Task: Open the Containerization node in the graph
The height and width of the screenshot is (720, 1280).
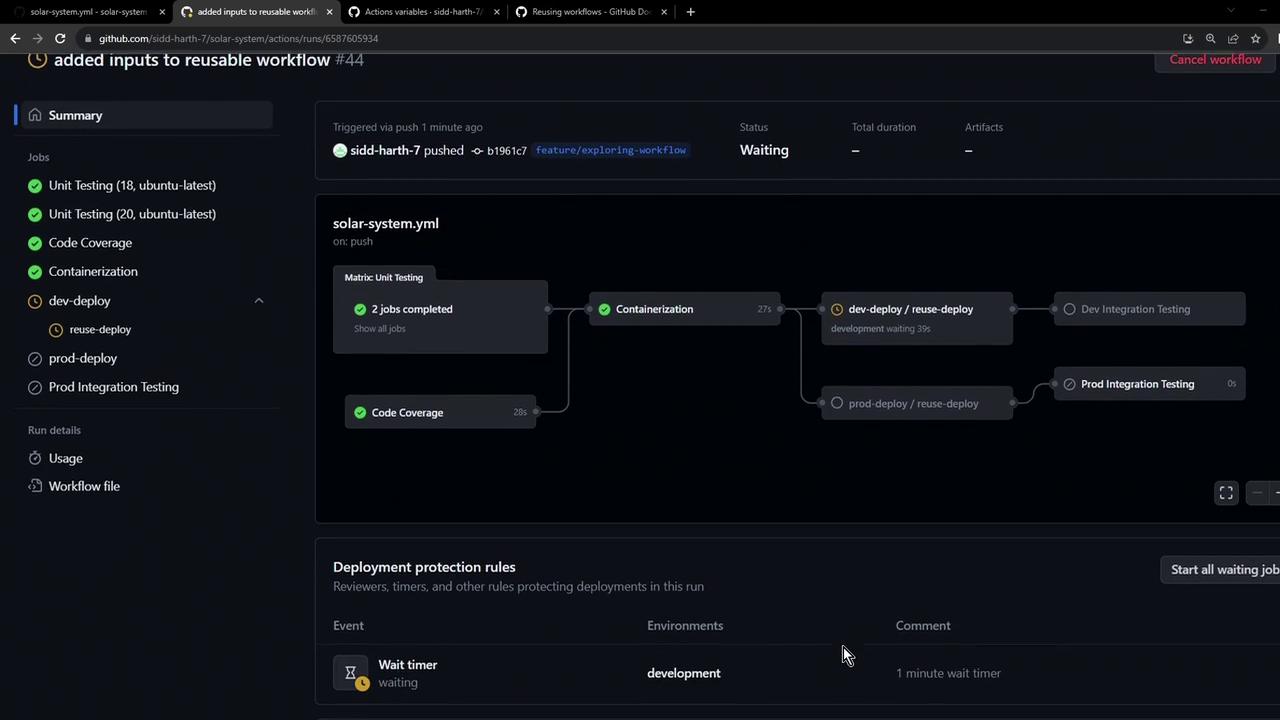Action: (x=684, y=309)
